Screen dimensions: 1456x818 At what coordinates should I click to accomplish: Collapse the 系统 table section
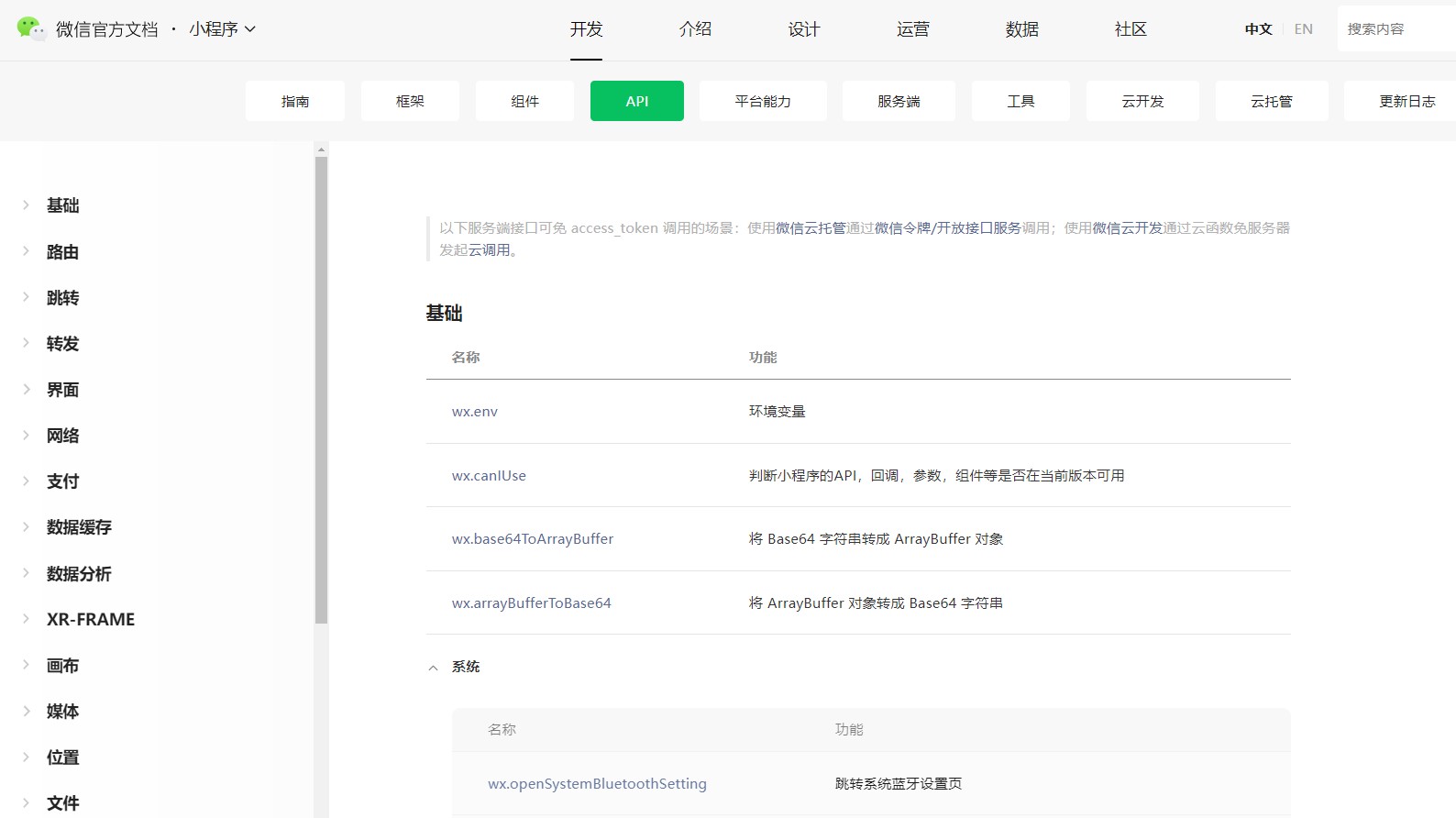coord(434,668)
